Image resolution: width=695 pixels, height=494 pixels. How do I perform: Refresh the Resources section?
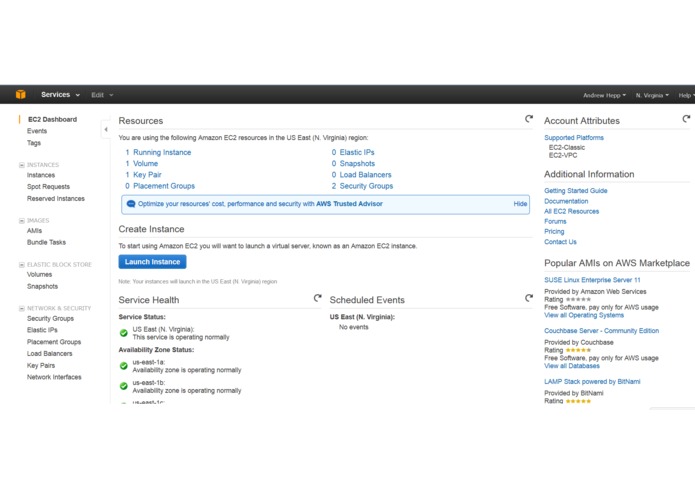click(529, 119)
